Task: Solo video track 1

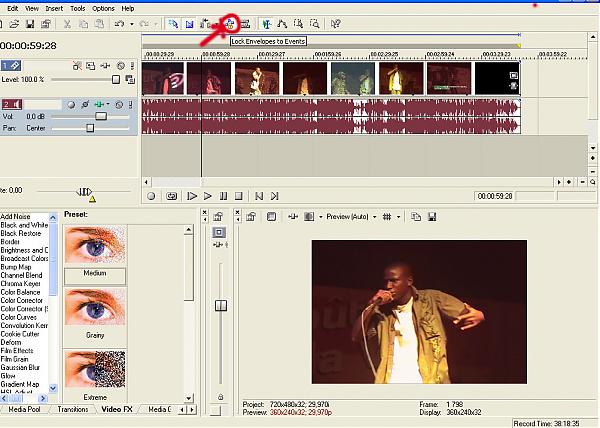Action: [132, 66]
